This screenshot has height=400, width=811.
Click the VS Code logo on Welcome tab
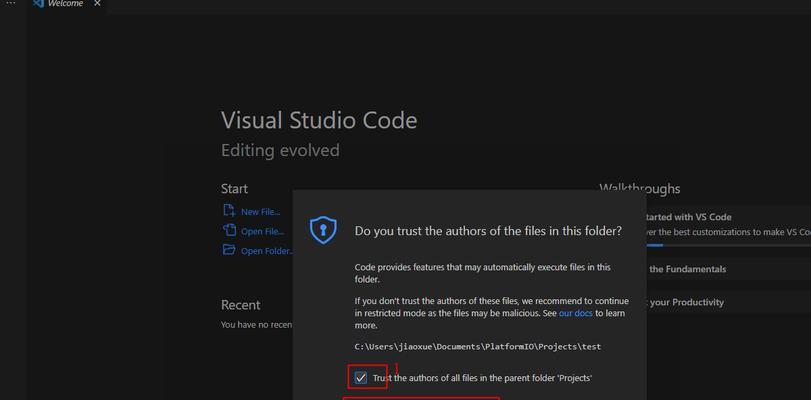[x=38, y=4]
